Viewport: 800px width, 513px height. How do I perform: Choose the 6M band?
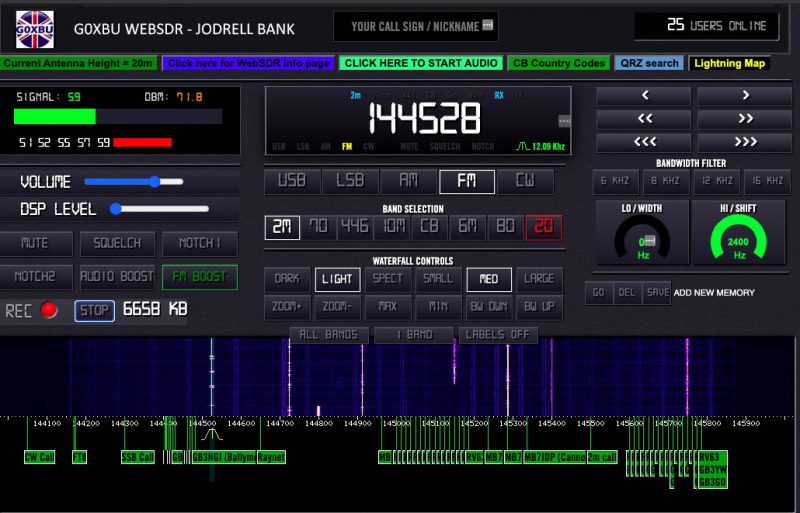468,227
